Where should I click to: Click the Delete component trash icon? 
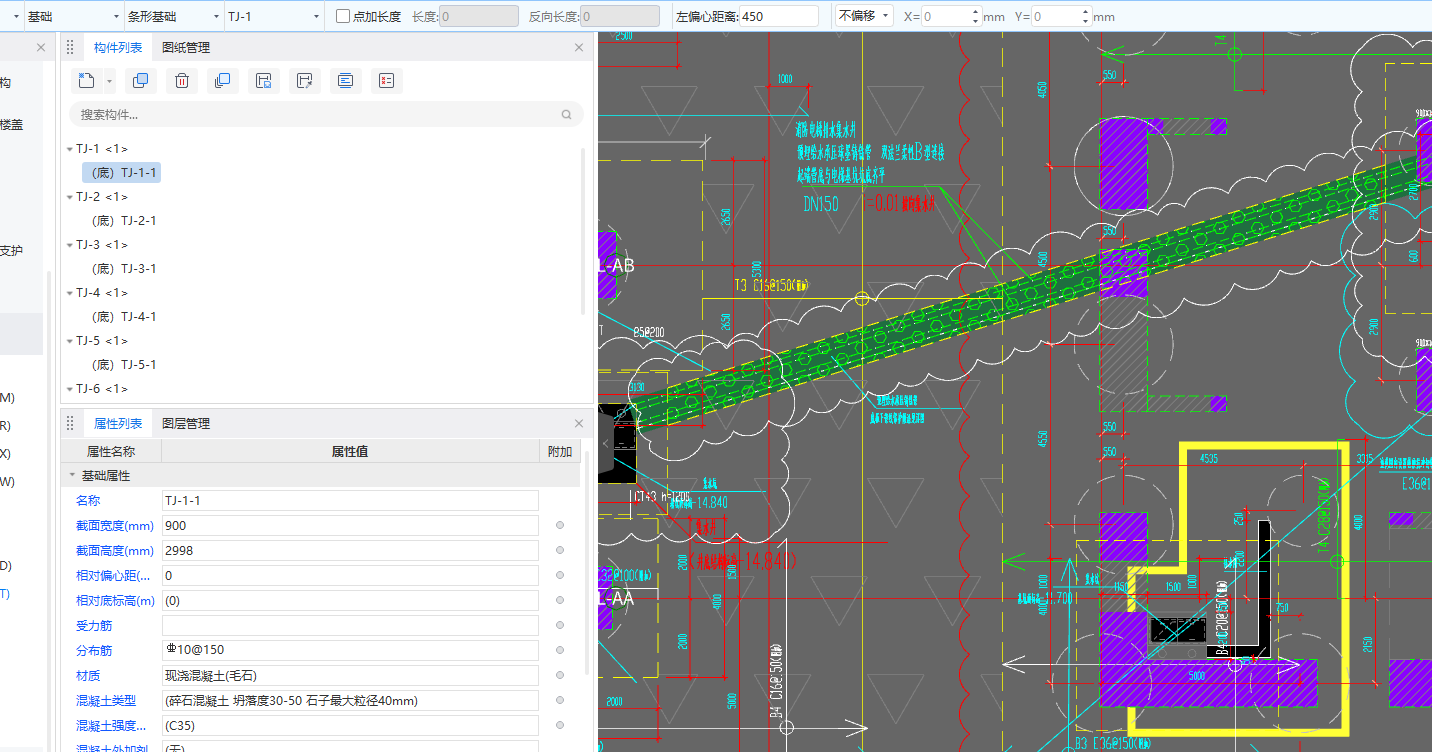181,81
